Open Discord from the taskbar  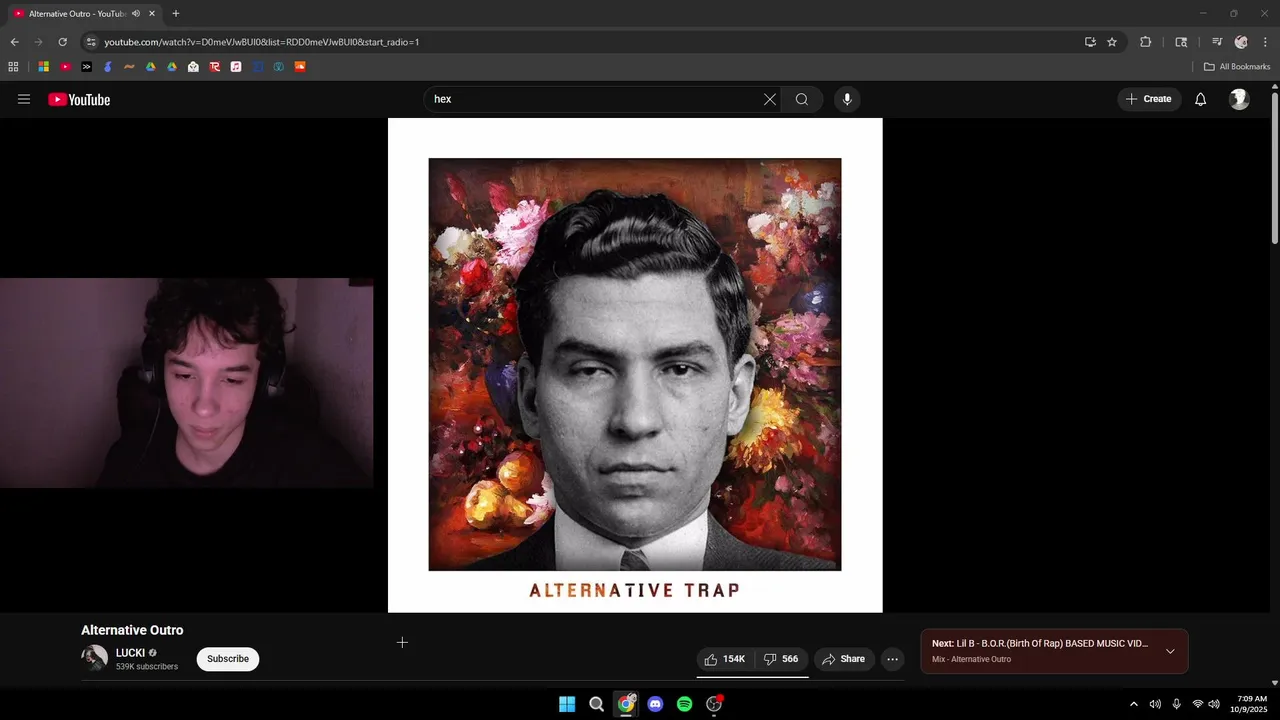tap(655, 704)
